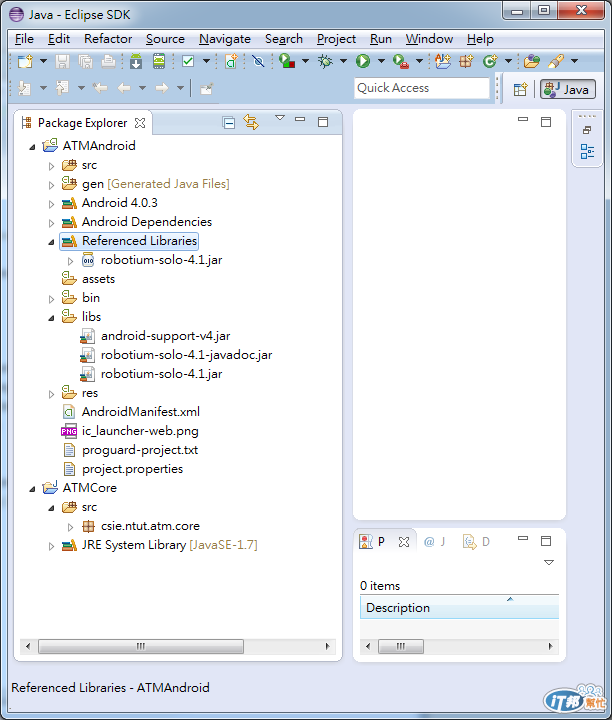Toggle Link with Editor in Package Explorer
The width and height of the screenshot is (612, 720).
tap(251, 122)
